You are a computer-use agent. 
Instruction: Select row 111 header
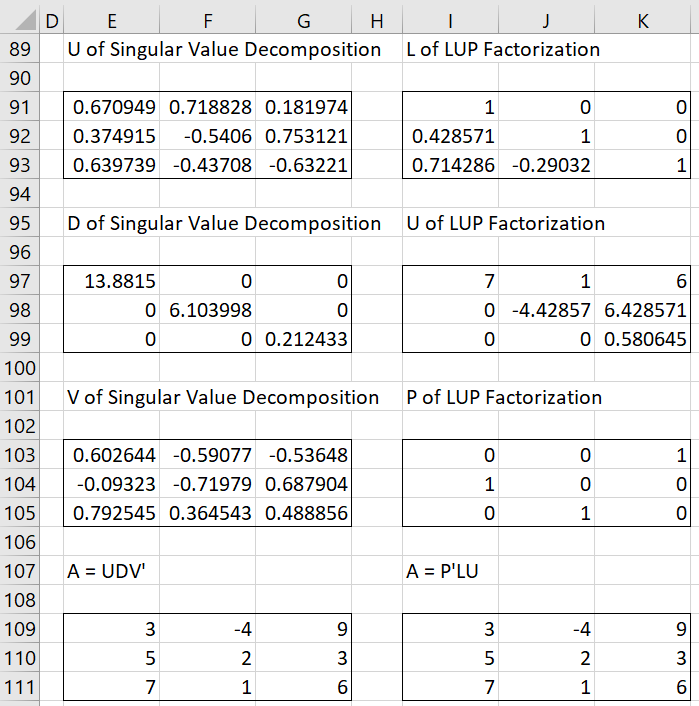coord(19,687)
